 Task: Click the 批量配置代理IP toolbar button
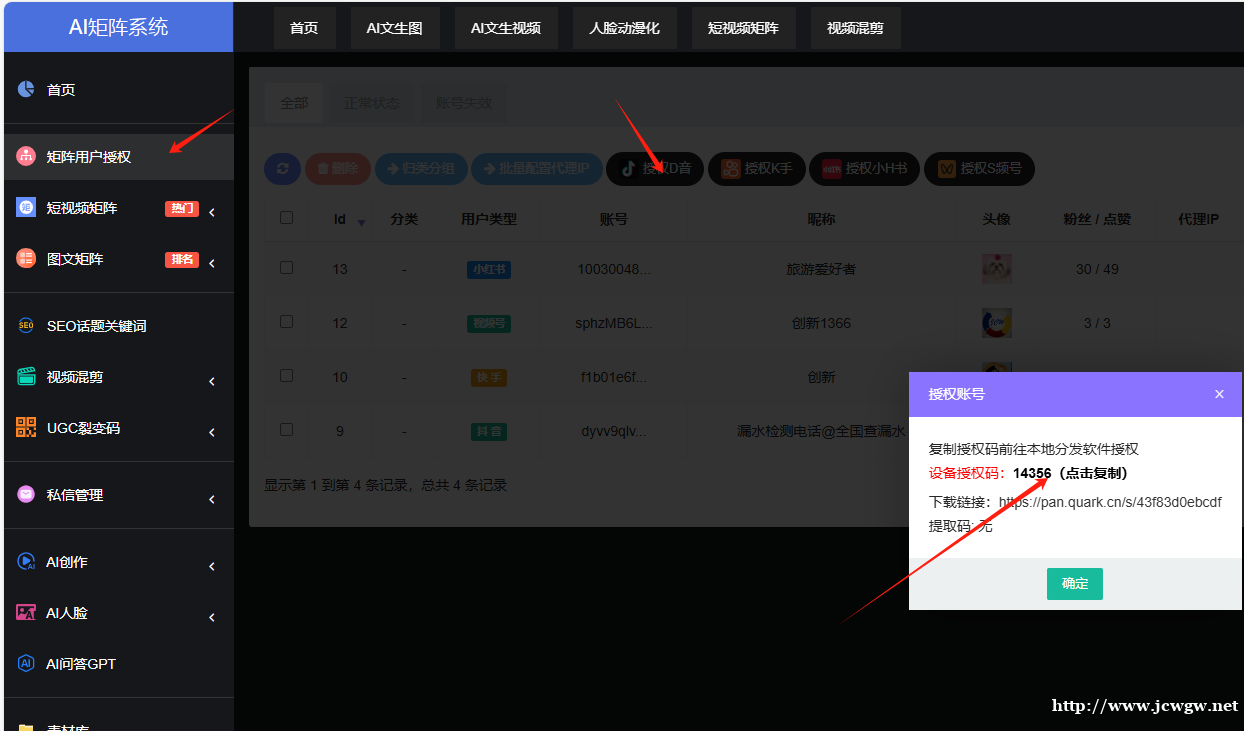click(537, 169)
